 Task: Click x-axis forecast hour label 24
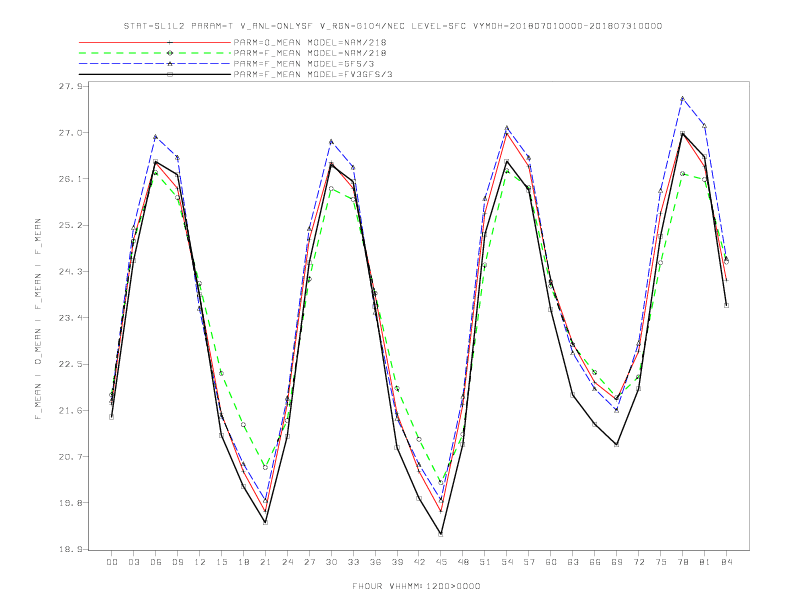(287, 562)
